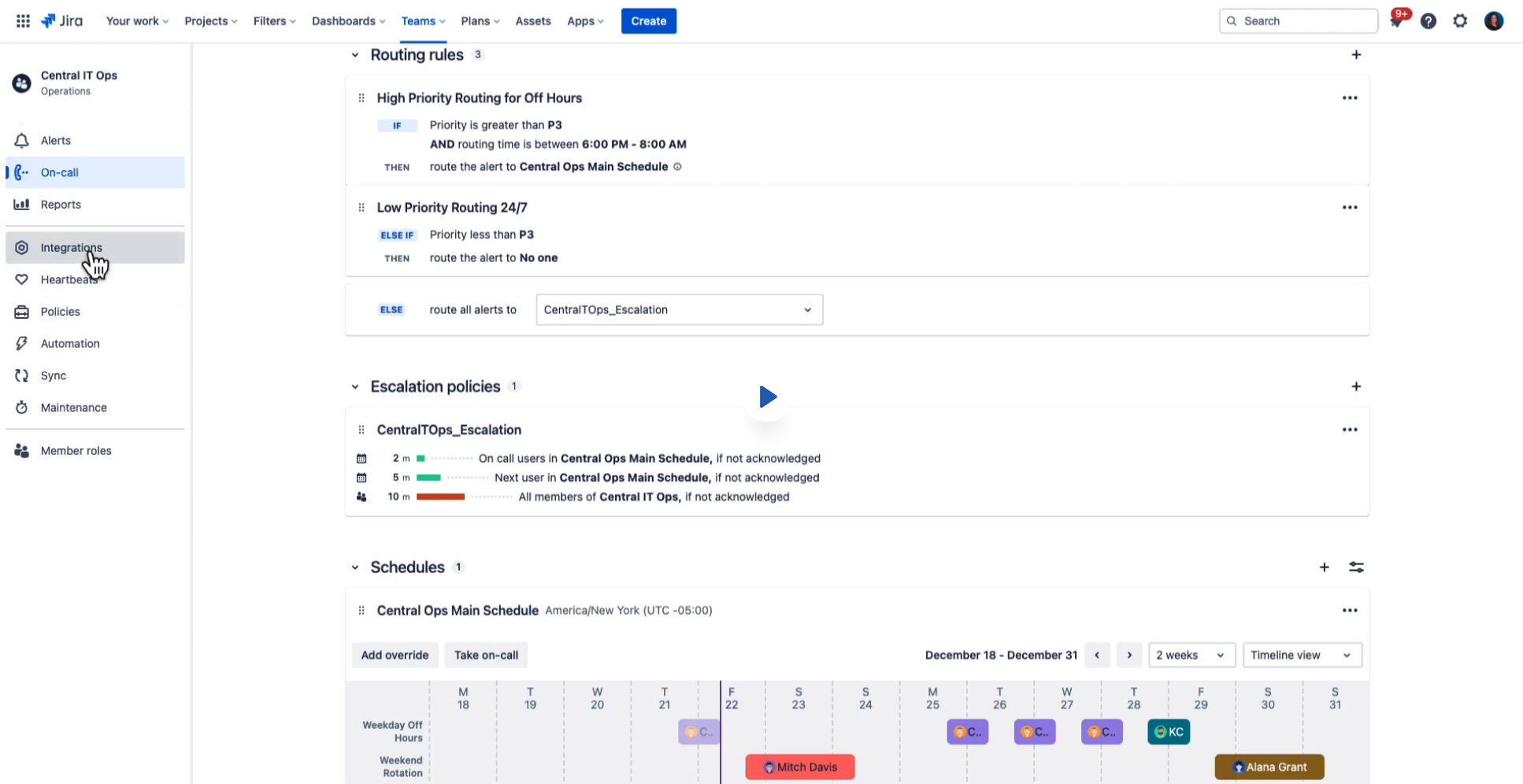Collapse the Routing rules section

[x=354, y=54]
